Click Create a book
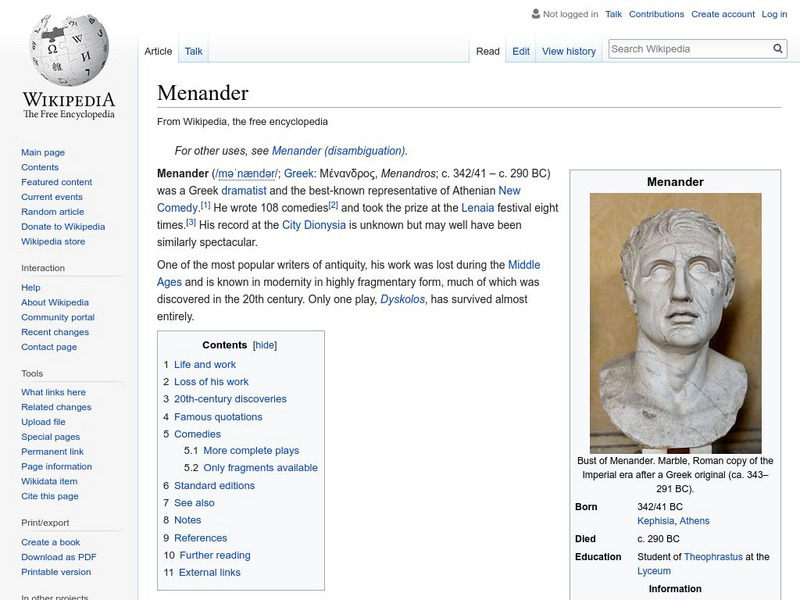 click(51, 542)
